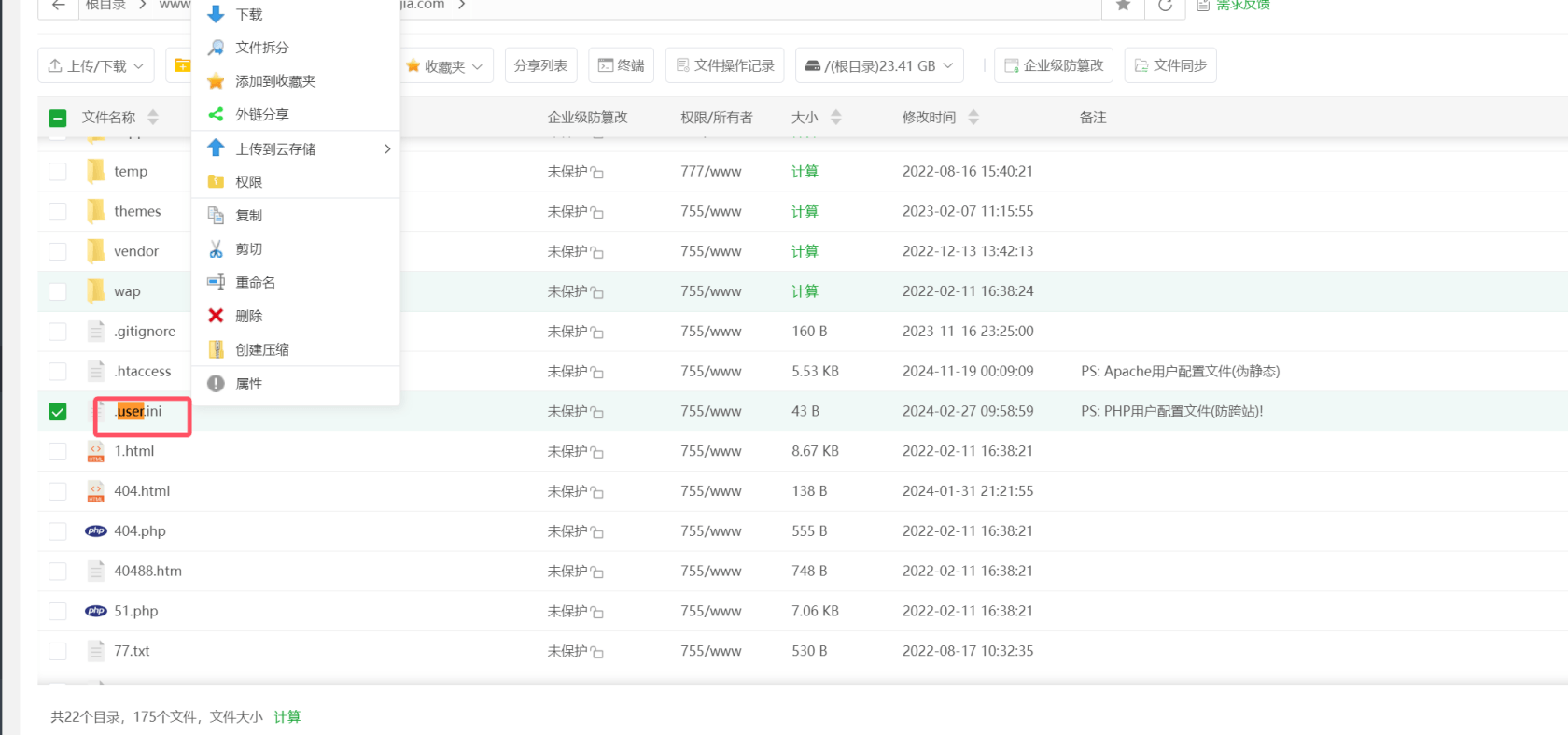Click the refresh icon in path bar

point(1165,5)
